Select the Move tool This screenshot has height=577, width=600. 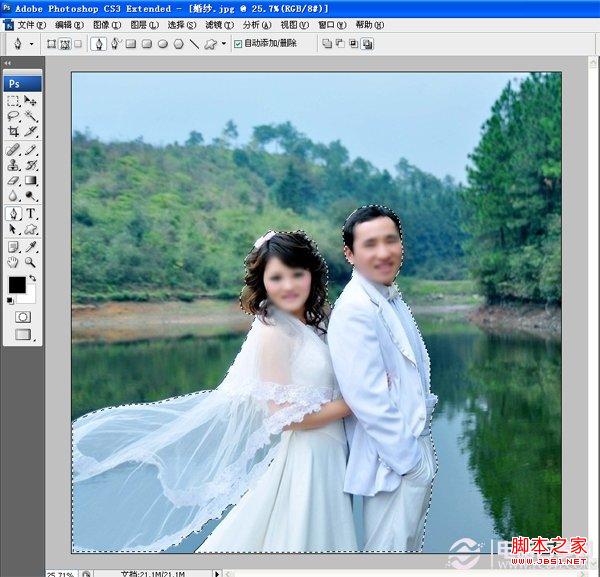[x=31, y=101]
